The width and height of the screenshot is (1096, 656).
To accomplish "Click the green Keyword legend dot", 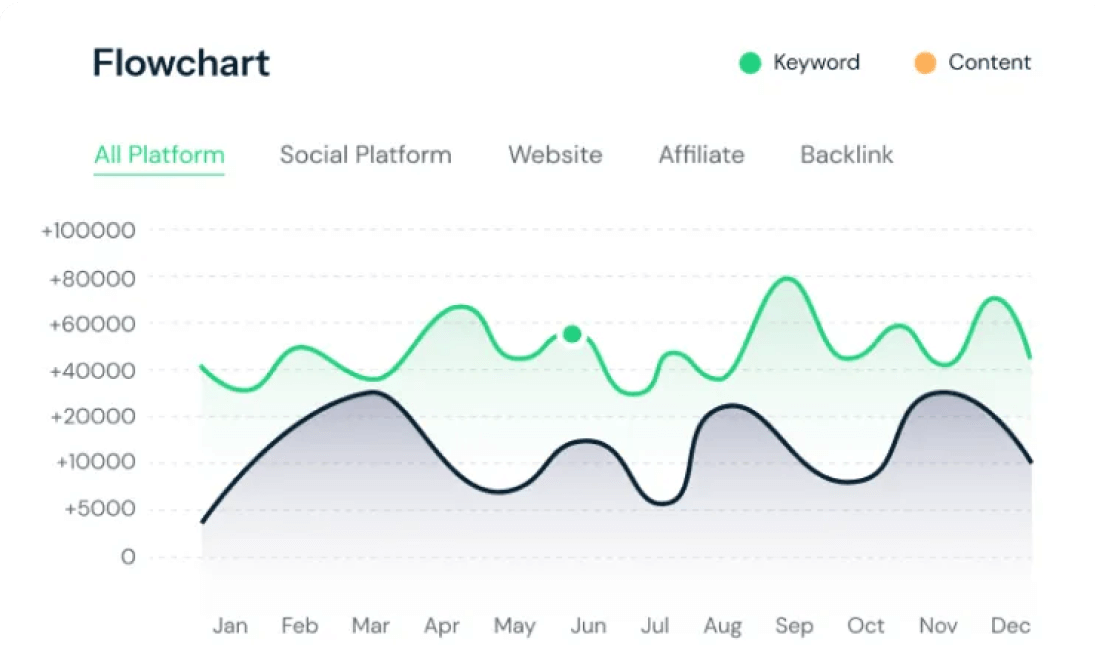I will (x=750, y=63).
